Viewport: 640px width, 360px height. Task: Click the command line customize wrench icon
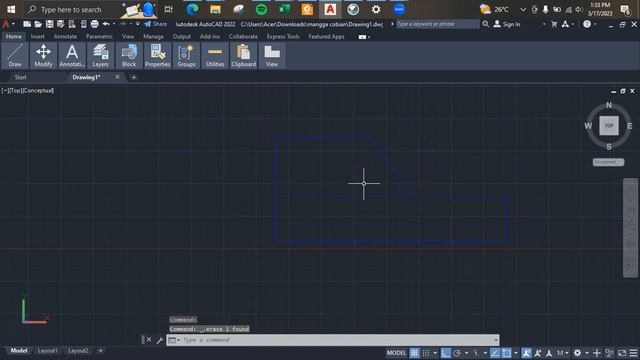pyautogui.click(x=160, y=340)
